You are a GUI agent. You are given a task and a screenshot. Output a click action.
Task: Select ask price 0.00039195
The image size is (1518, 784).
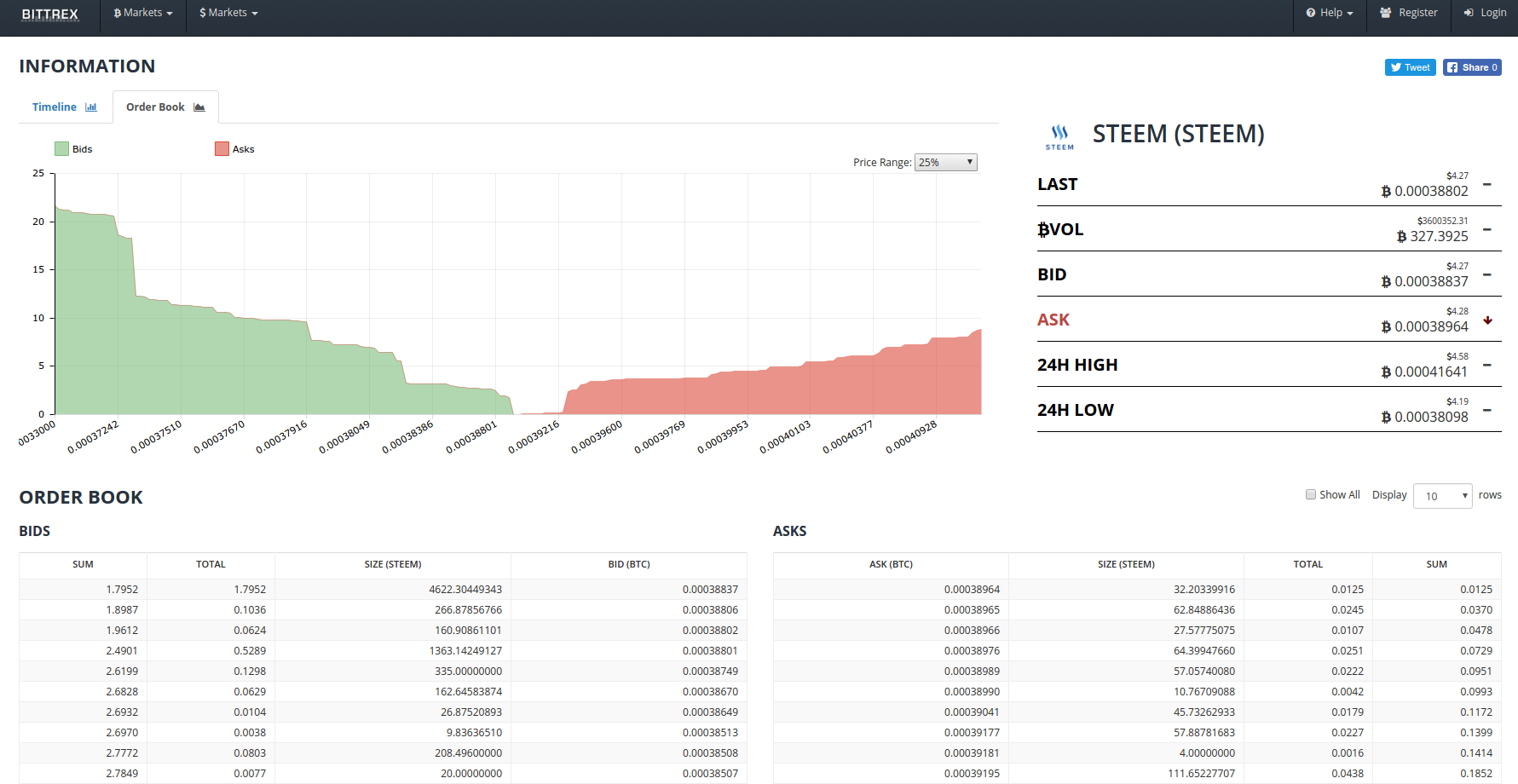pyautogui.click(x=972, y=774)
